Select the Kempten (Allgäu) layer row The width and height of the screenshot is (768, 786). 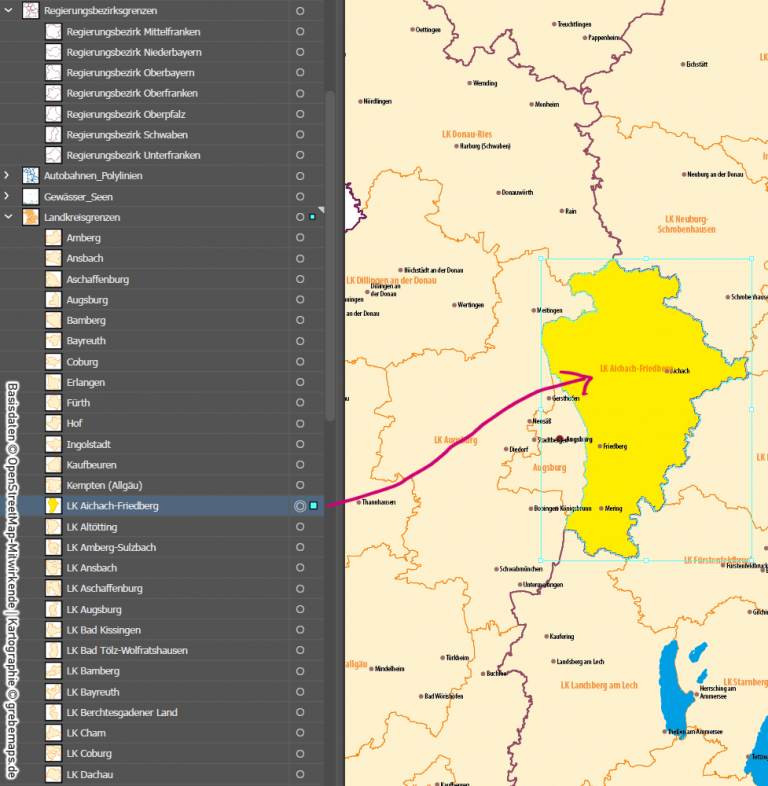(170, 485)
